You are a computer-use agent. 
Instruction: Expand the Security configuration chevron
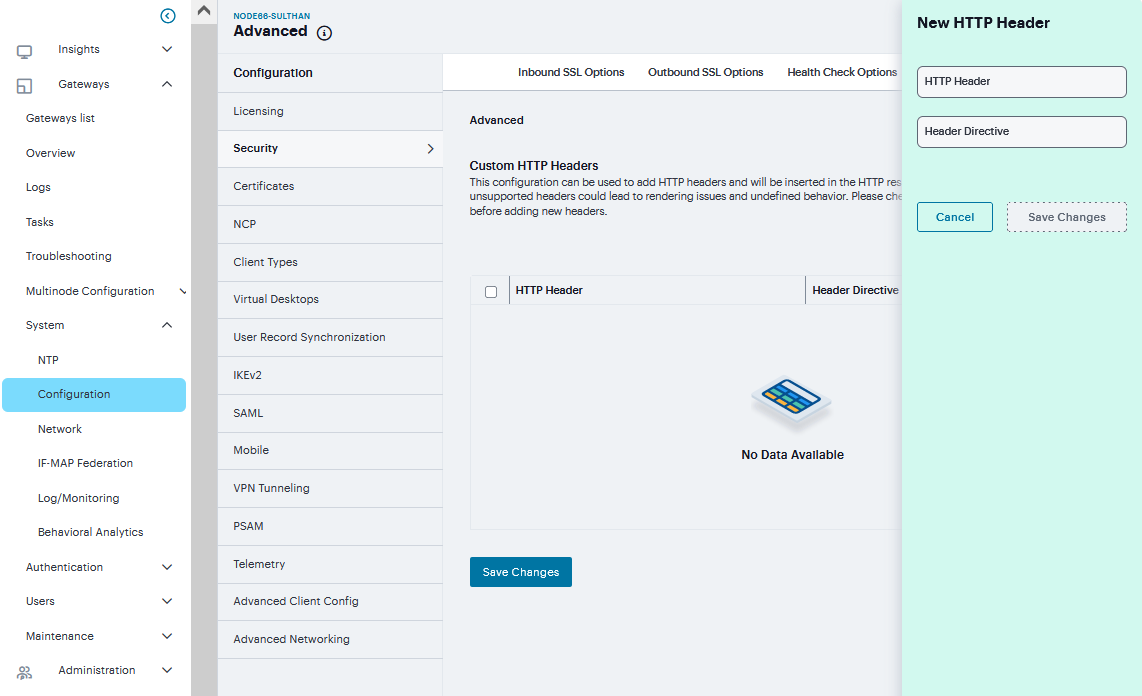tap(430, 149)
